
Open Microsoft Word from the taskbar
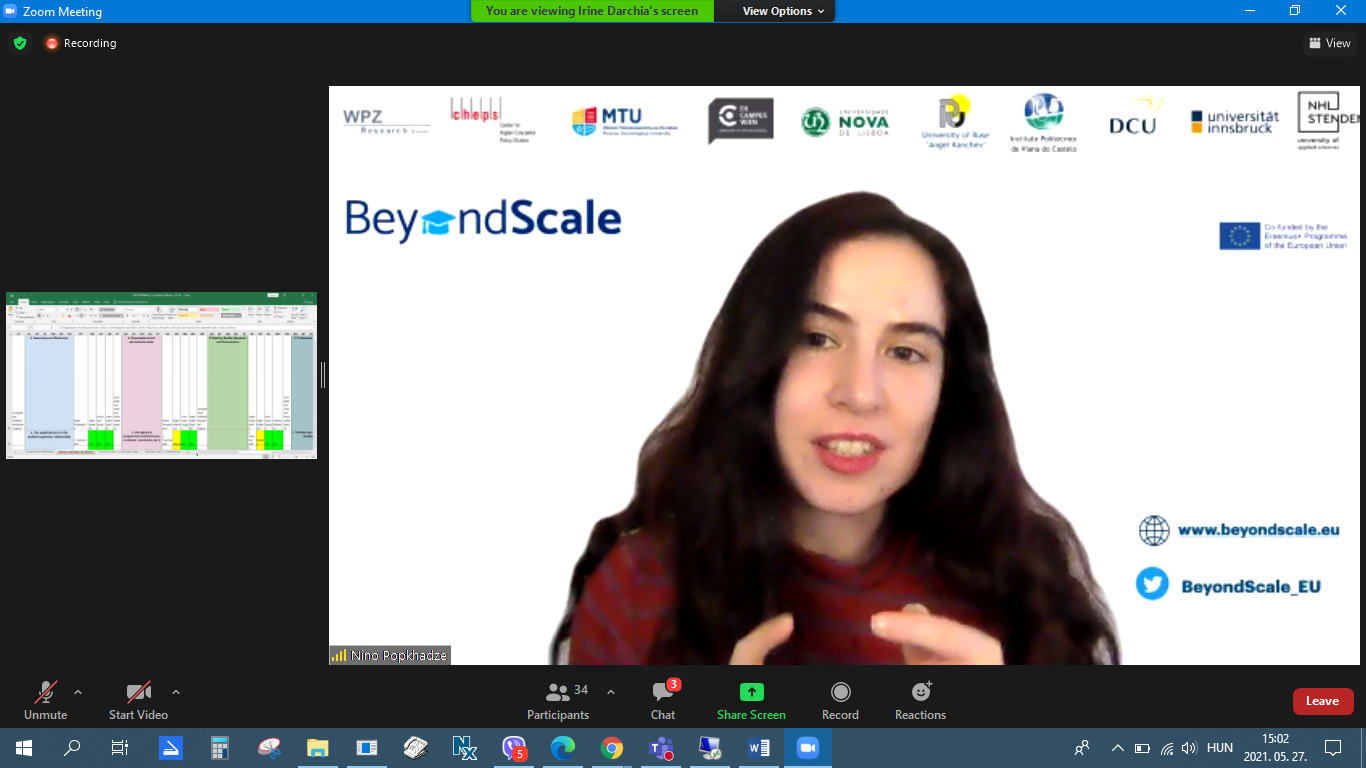pyautogui.click(x=759, y=748)
